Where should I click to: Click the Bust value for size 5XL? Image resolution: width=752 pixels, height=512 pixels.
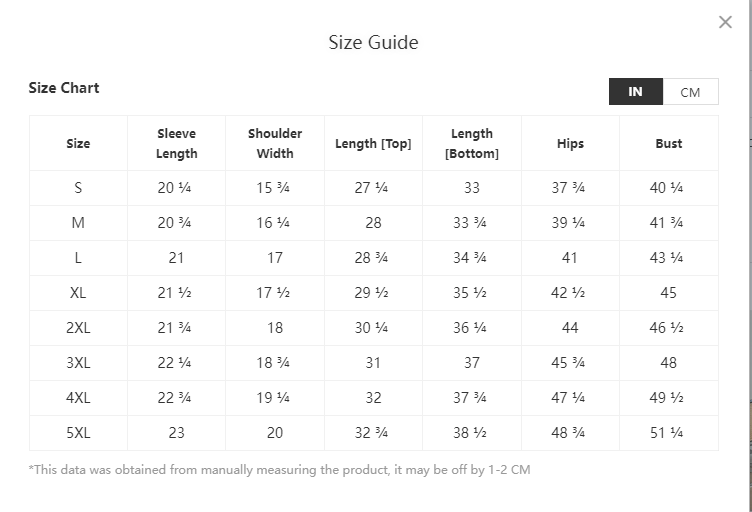coord(669,433)
